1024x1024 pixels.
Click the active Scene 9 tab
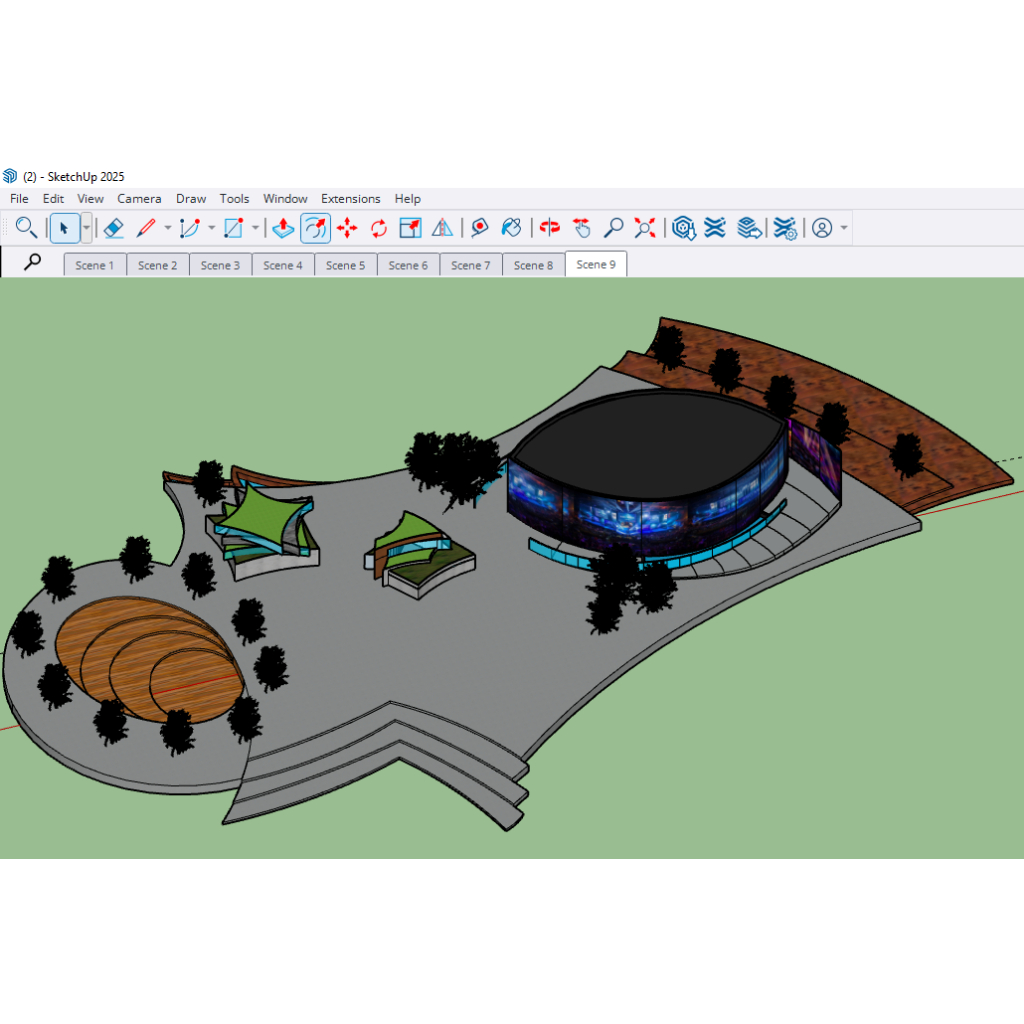pyautogui.click(x=596, y=264)
